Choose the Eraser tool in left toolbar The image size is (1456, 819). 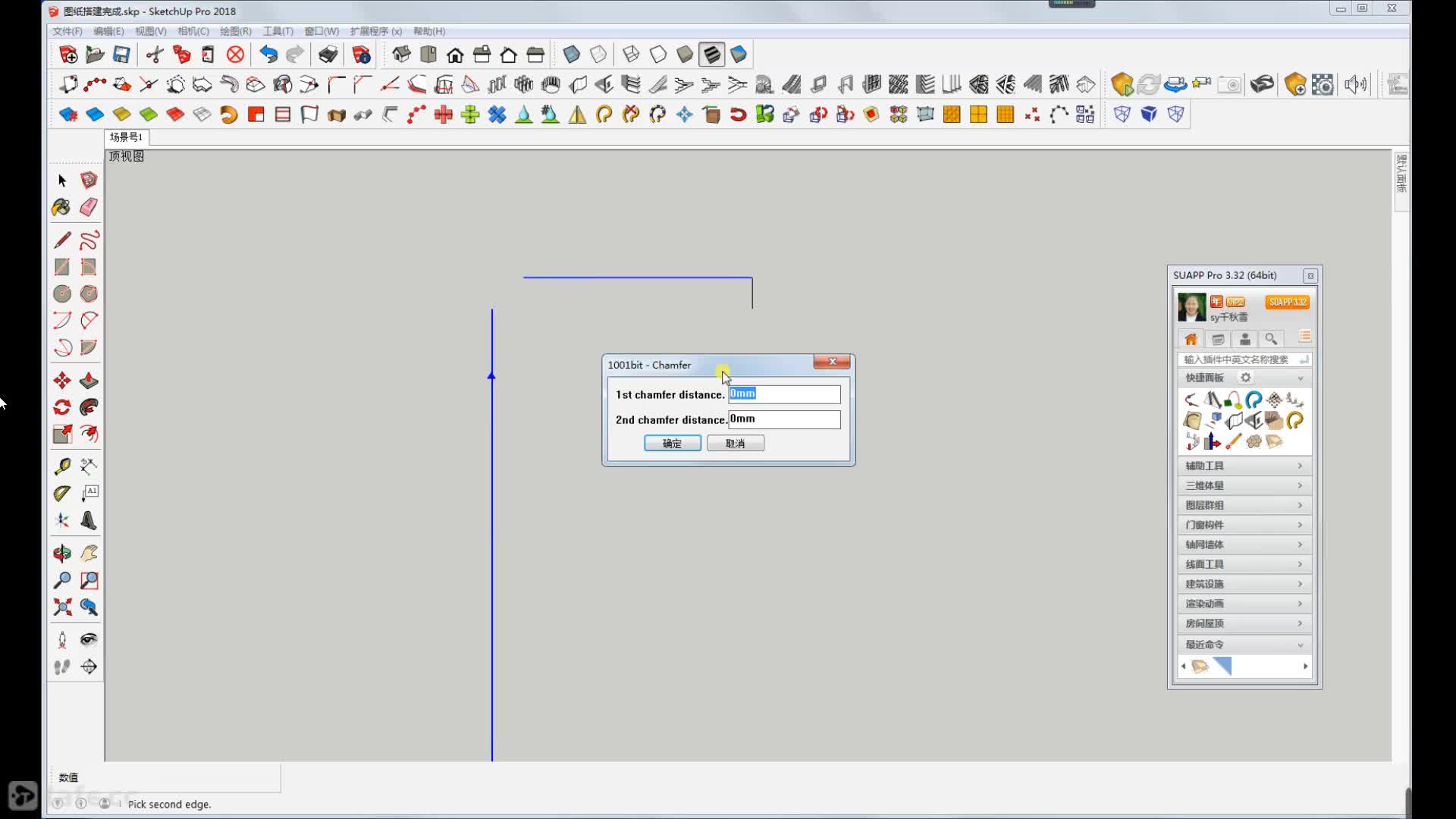(x=89, y=207)
